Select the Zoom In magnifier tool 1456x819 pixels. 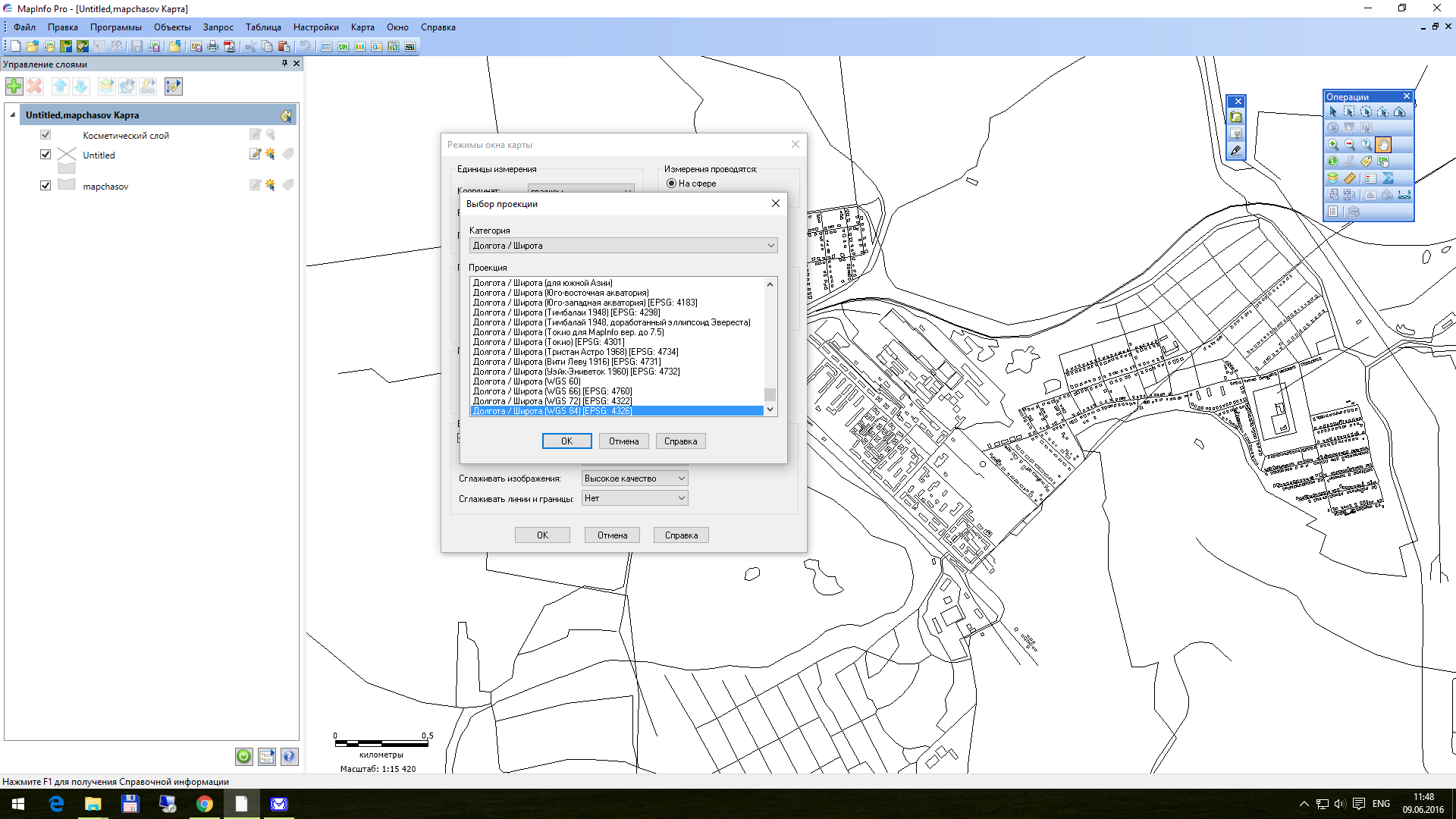[1332, 144]
